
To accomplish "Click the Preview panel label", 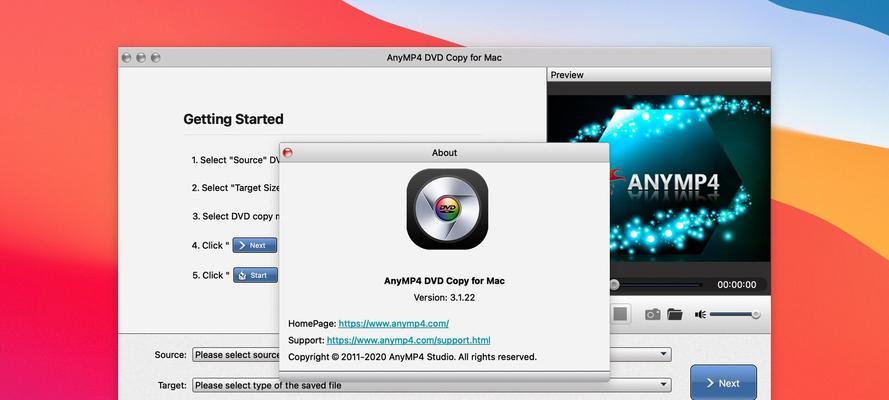I will [567, 75].
